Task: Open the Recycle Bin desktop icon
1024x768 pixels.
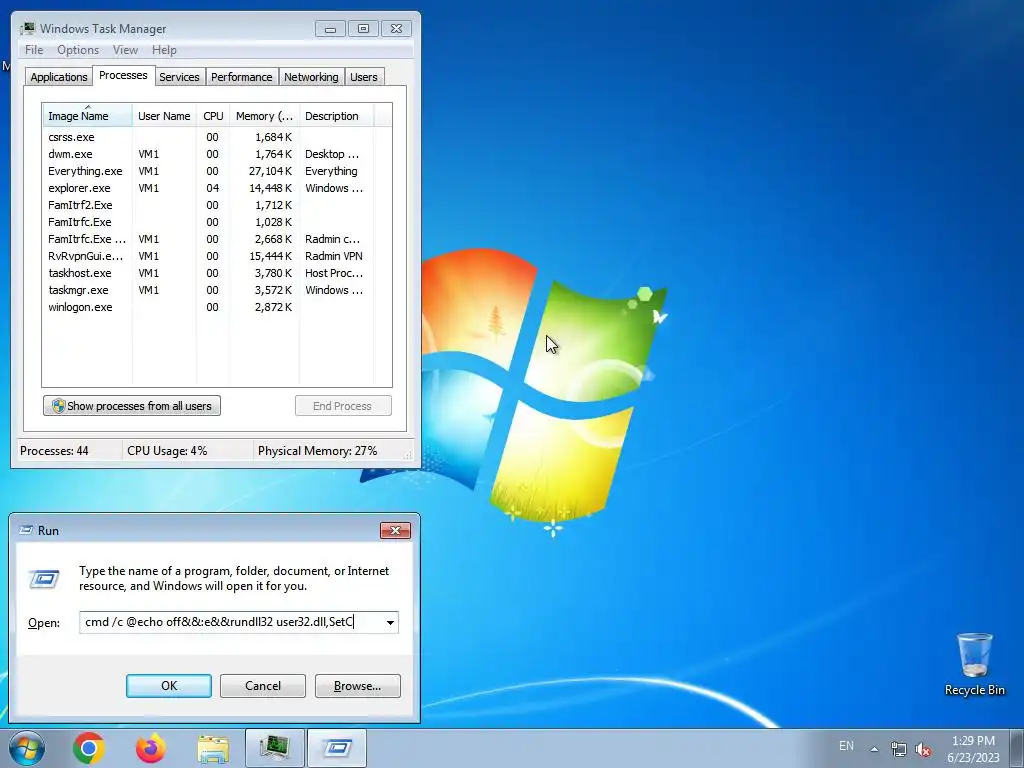Action: pyautogui.click(x=974, y=664)
